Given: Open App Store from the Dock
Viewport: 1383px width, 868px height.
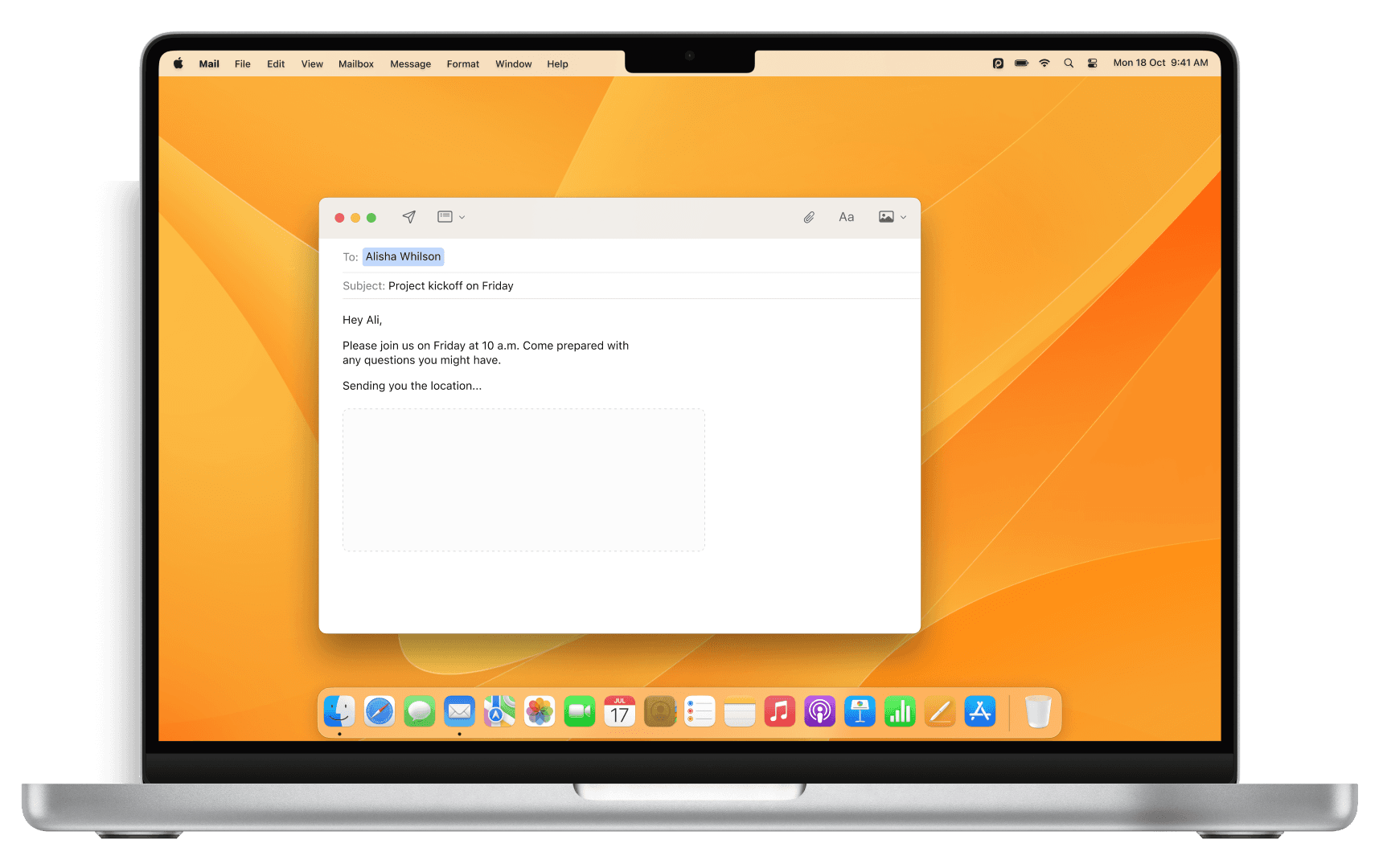Looking at the screenshot, I should tap(980, 711).
